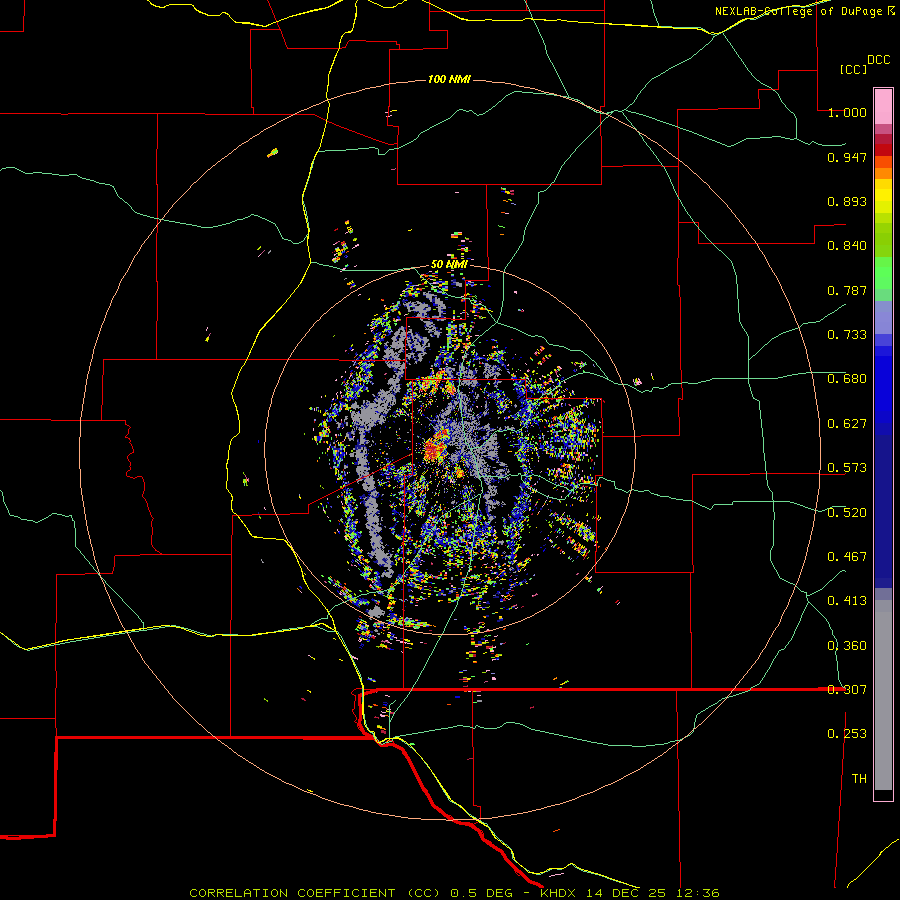Click the 0.573 legend value
This screenshot has width=900, height=900.
pyautogui.click(x=847, y=468)
